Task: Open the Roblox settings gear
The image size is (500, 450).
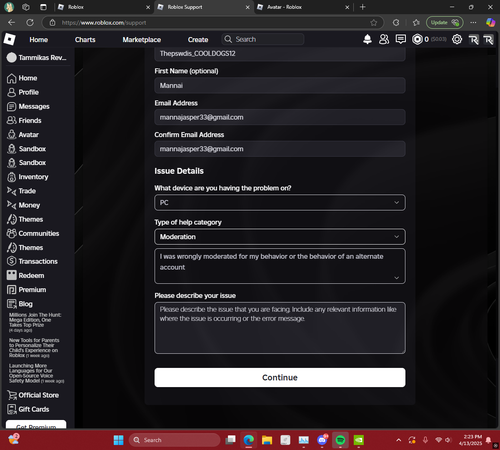Action: [457, 39]
